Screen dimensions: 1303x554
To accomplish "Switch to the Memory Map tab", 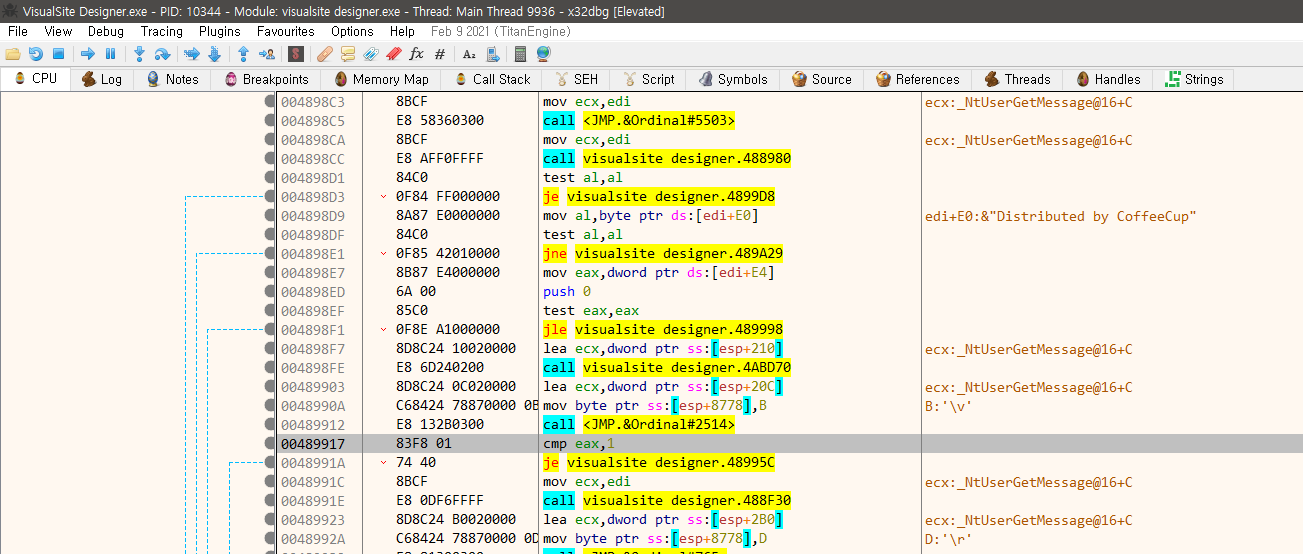I will (381, 79).
